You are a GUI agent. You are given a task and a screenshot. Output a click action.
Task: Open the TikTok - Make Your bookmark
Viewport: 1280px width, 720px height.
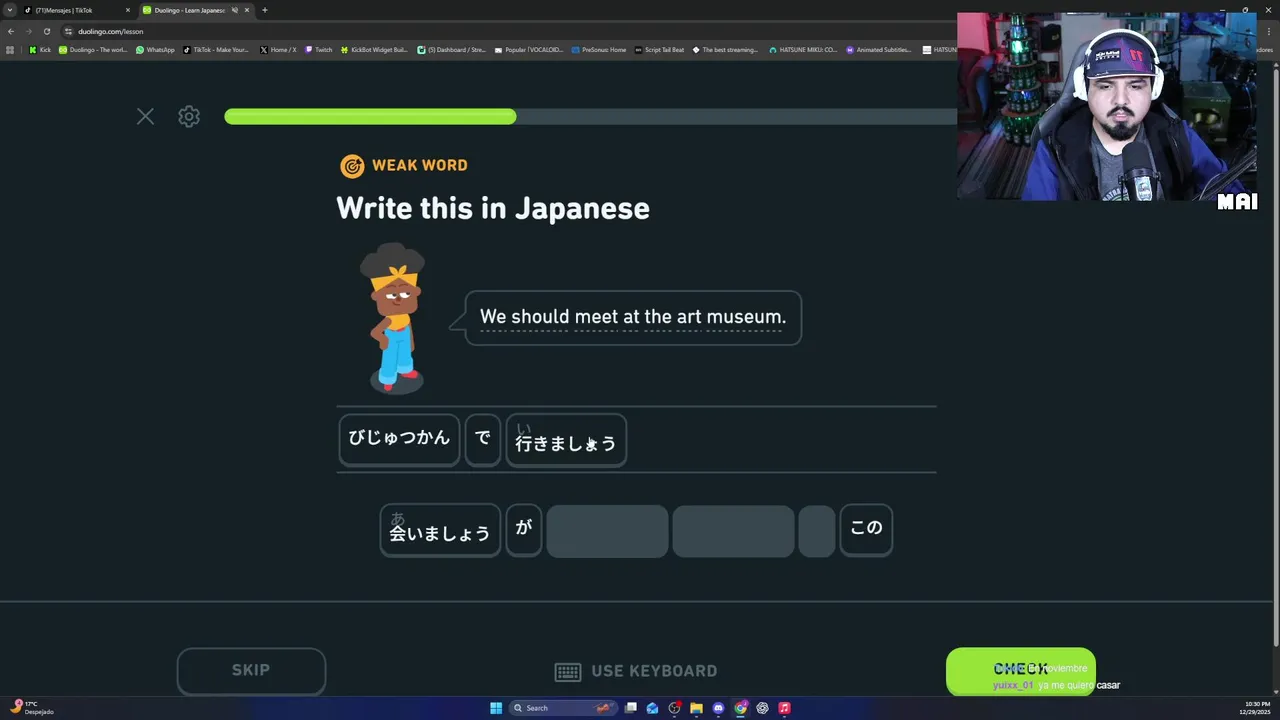(x=215, y=49)
